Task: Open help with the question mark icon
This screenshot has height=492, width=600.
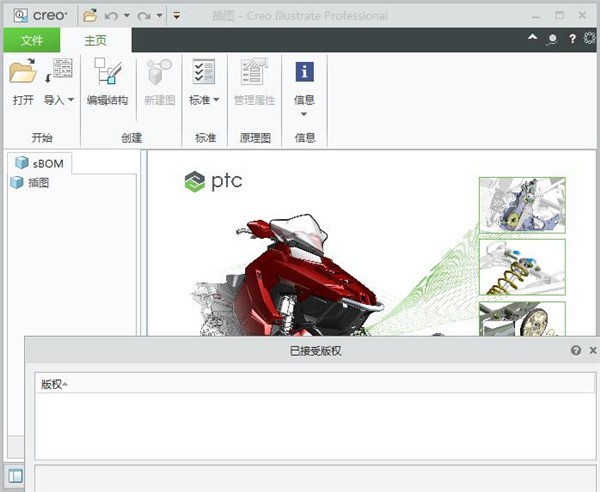Action: [572, 39]
